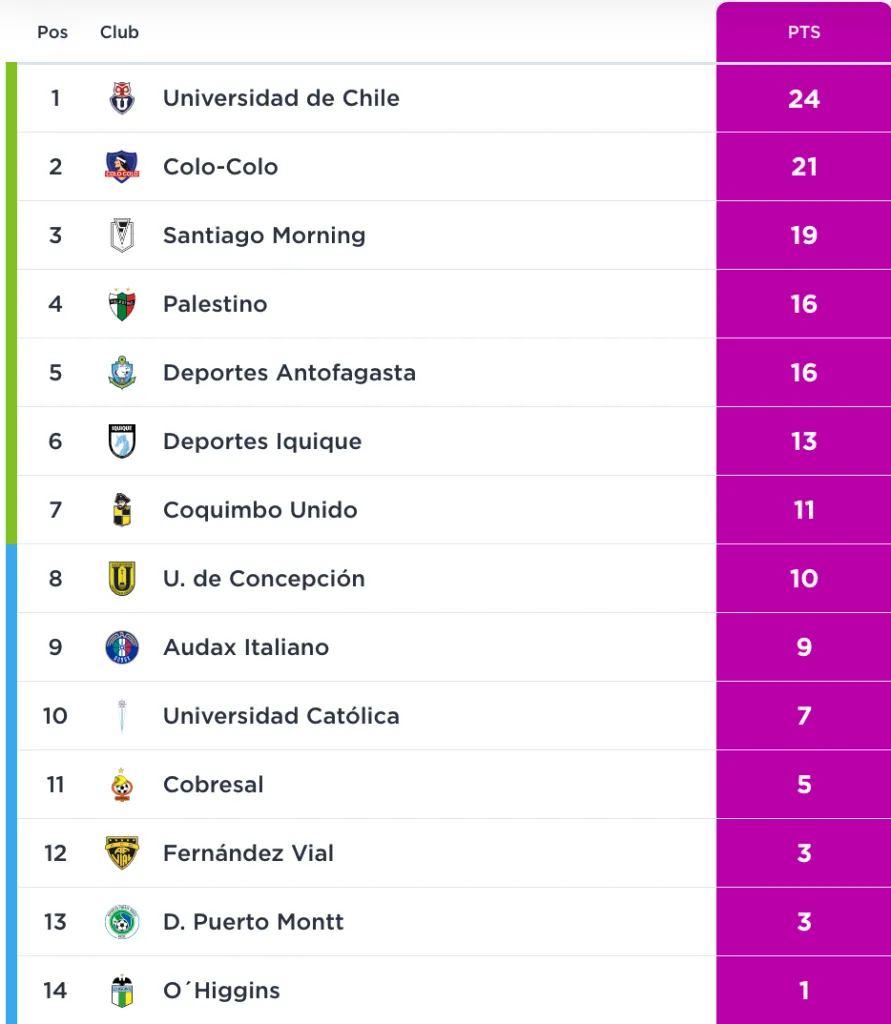
Task: Click the Club column header
Action: pyautogui.click(x=119, y=32)
